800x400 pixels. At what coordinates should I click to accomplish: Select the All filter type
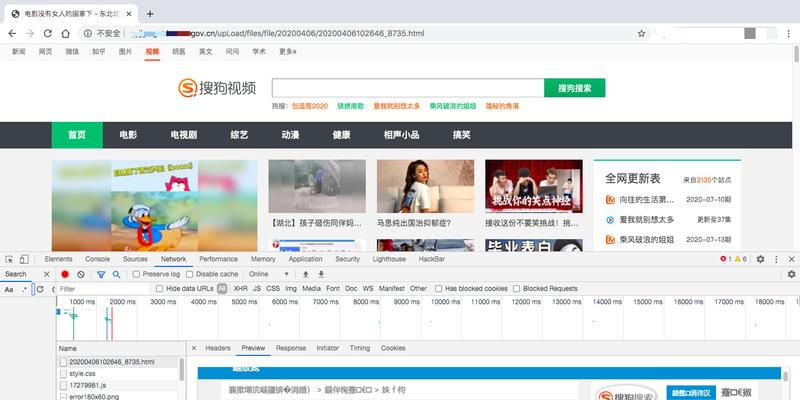pyautogui.click(x=222, y=289)
